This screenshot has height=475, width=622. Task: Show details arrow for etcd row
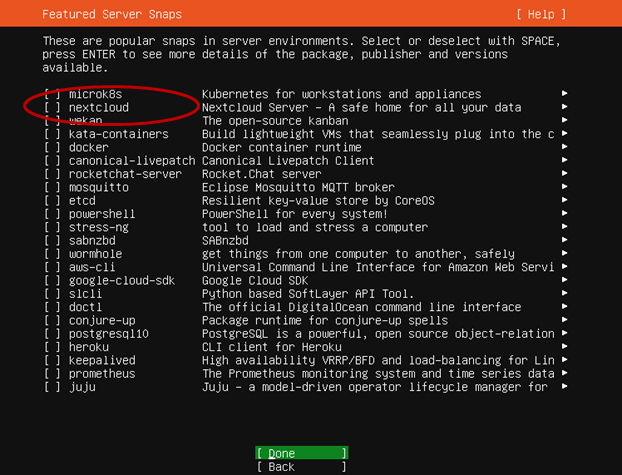pyautogui.click(x=564, y=200)
